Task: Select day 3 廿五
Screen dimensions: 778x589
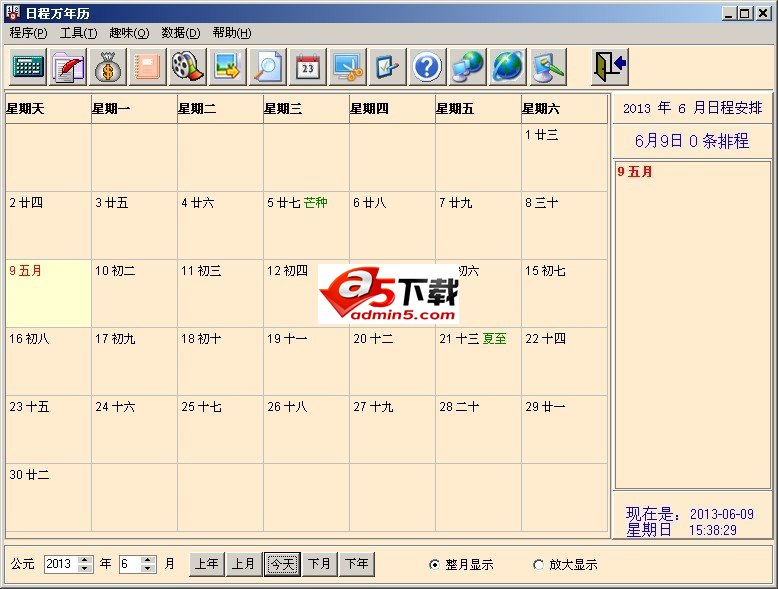Action: pos(134,225)
